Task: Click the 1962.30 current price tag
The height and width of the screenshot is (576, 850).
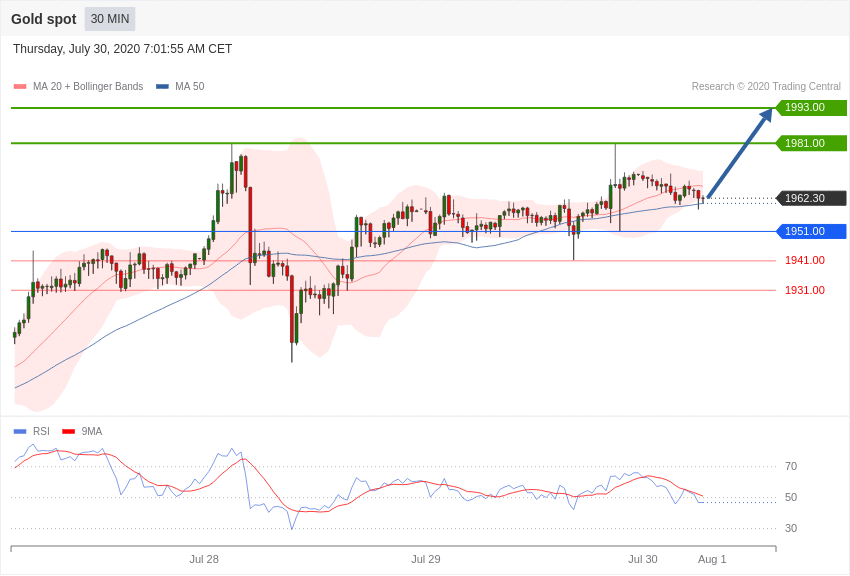Action: tap(812, 198)
